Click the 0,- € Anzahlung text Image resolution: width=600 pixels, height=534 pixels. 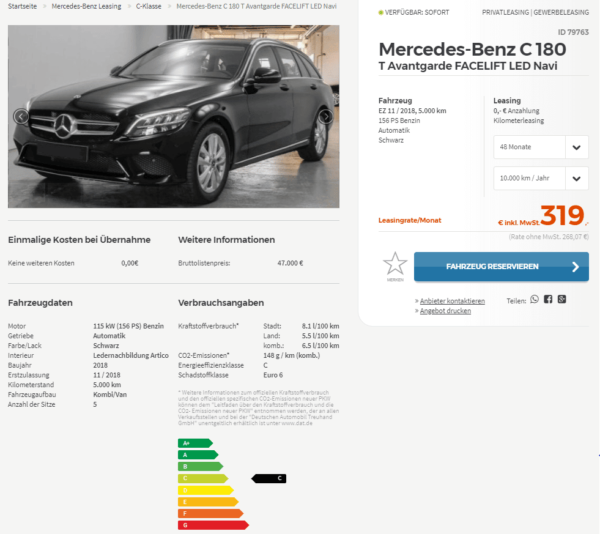coord(516,111)
